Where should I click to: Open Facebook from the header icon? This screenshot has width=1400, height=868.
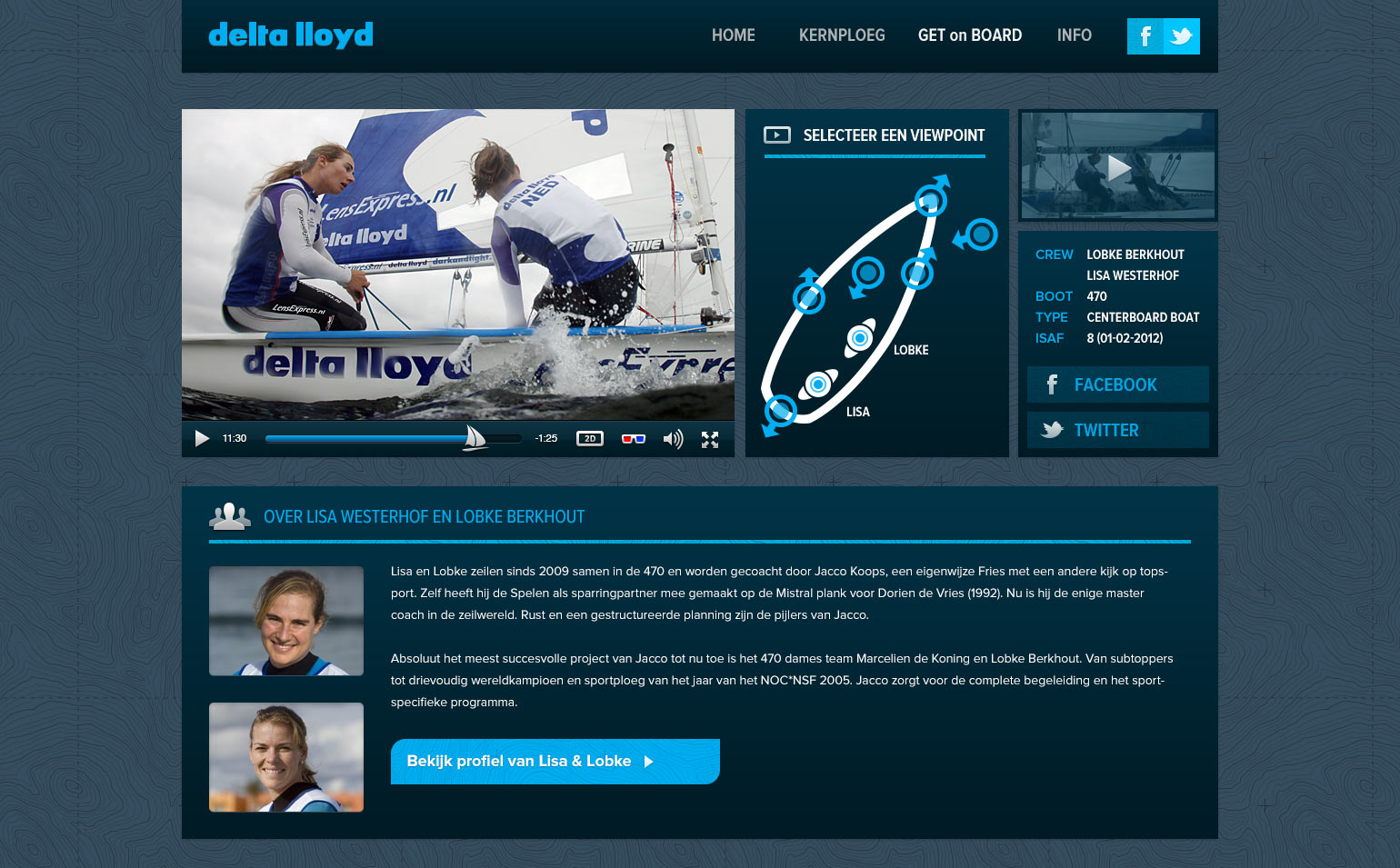click(x=1145, y=36)
